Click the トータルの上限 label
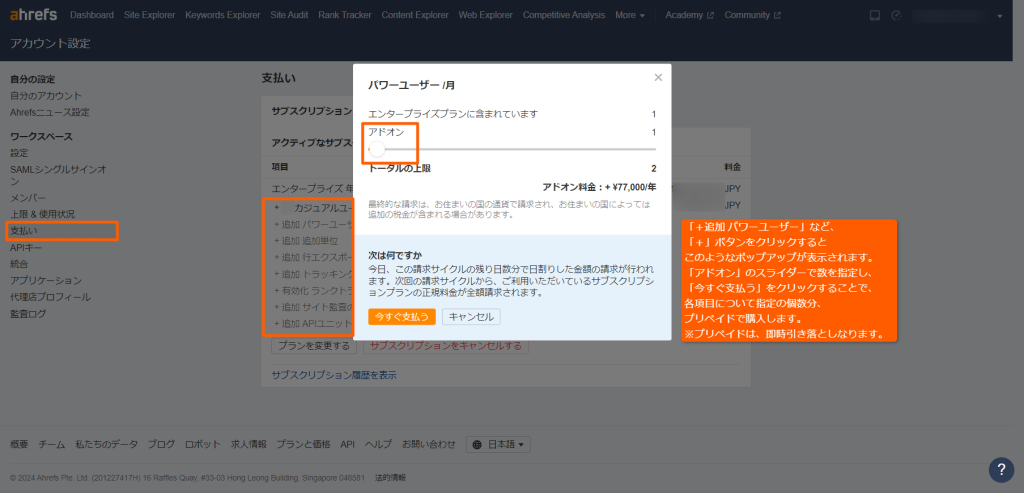The height and width of the screenshot is (493, 1024). coord(400,168)
